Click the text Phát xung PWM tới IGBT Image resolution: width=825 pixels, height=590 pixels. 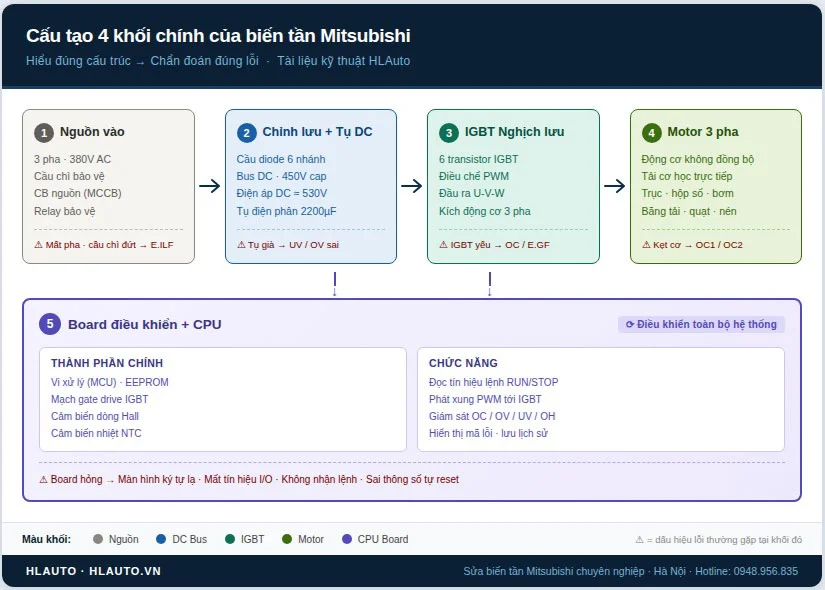(485, 399)
